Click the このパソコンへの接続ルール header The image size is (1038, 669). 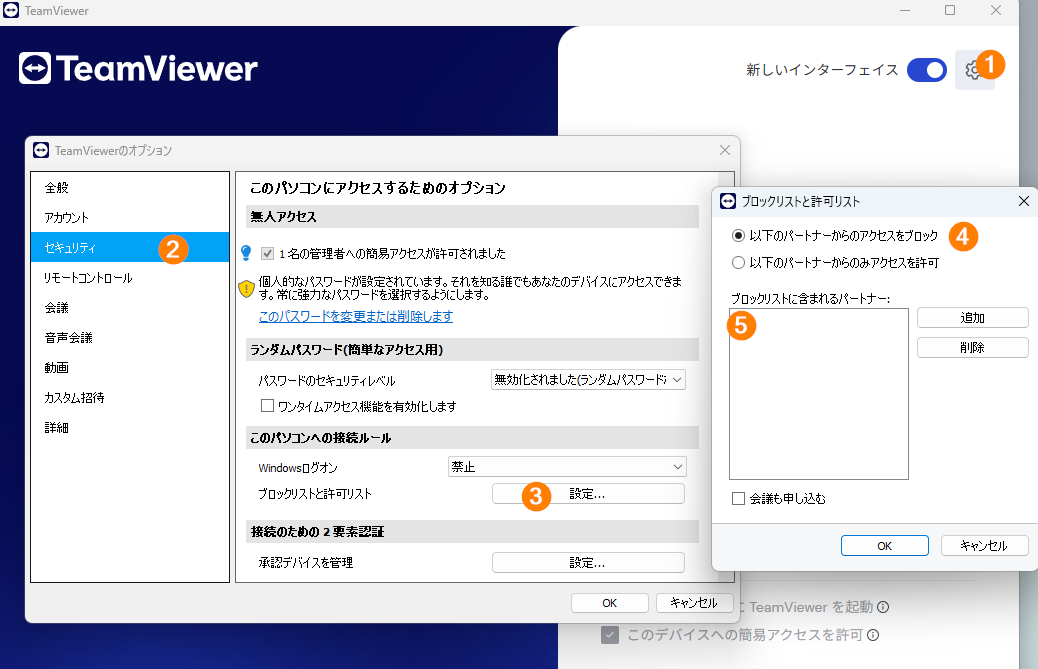(x=472, y=437)
